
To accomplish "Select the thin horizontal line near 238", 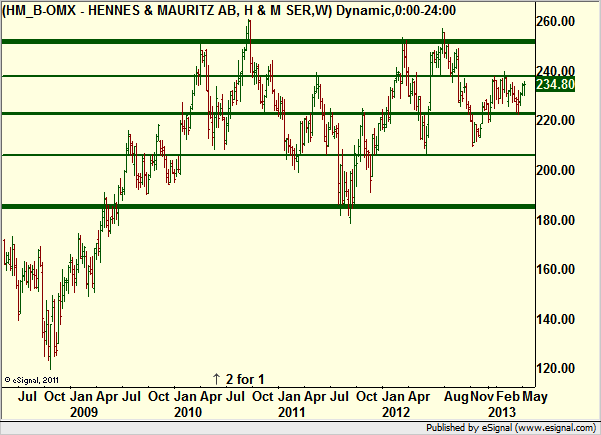I will tap(268, 76).
